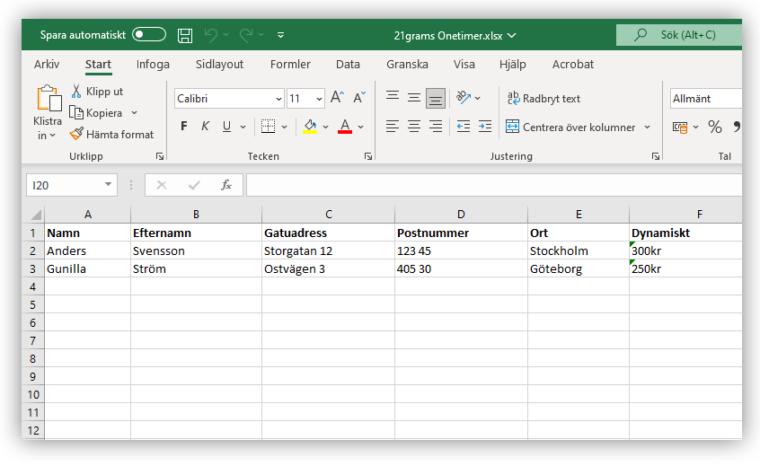Switch to the Visa tab

[464, 64]
